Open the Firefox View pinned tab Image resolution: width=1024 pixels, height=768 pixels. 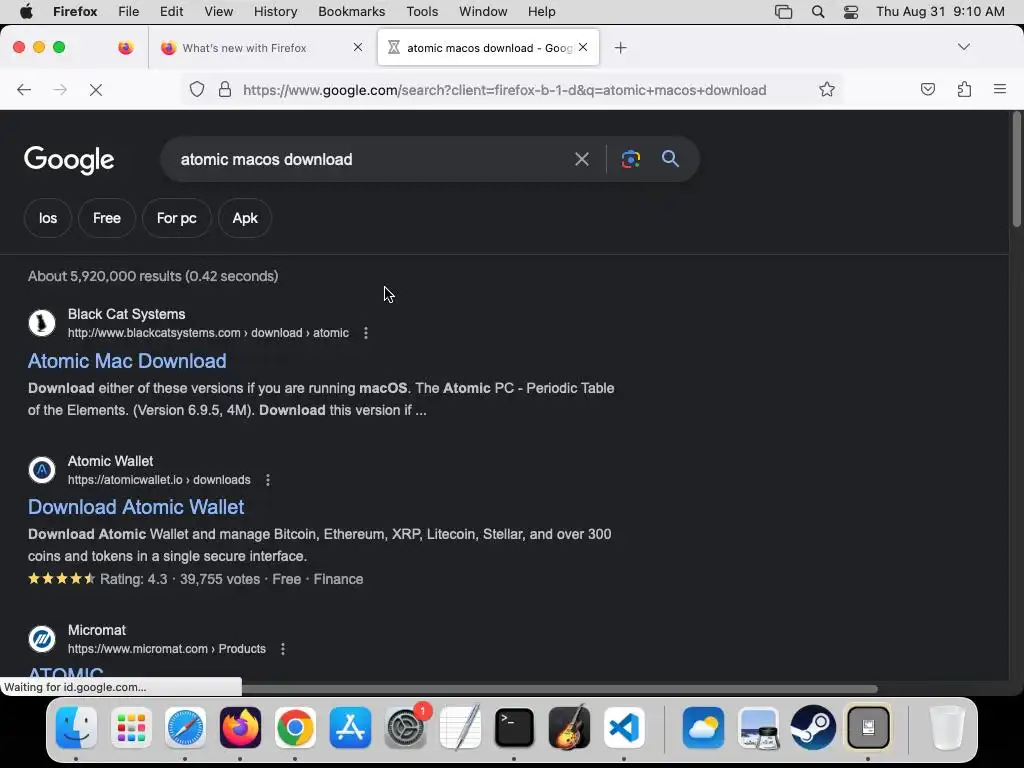click(x=126, y=48)
